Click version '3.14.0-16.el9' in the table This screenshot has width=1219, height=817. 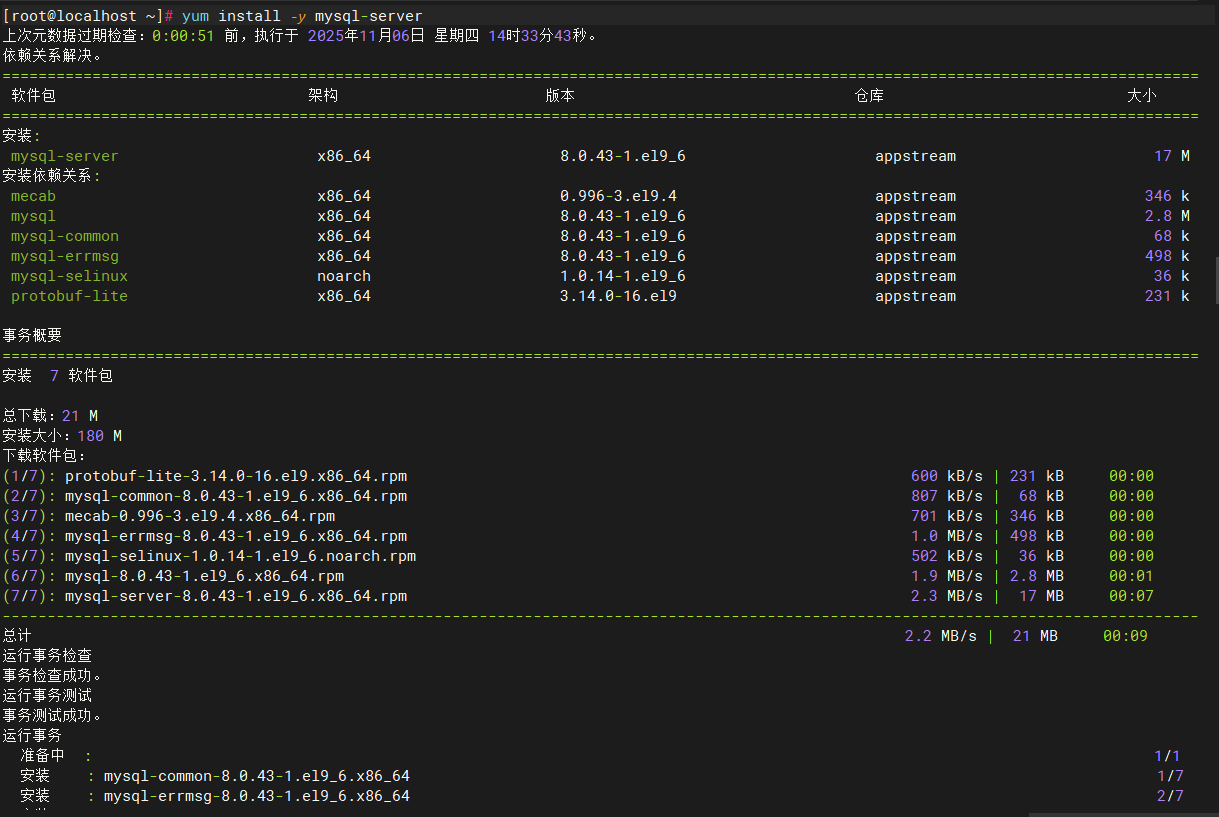618,296
